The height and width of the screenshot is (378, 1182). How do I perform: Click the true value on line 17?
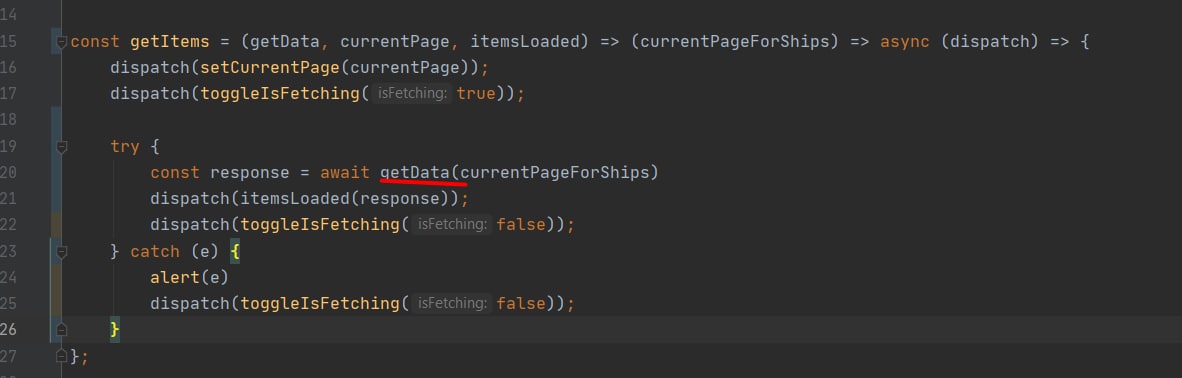[476, 94]
